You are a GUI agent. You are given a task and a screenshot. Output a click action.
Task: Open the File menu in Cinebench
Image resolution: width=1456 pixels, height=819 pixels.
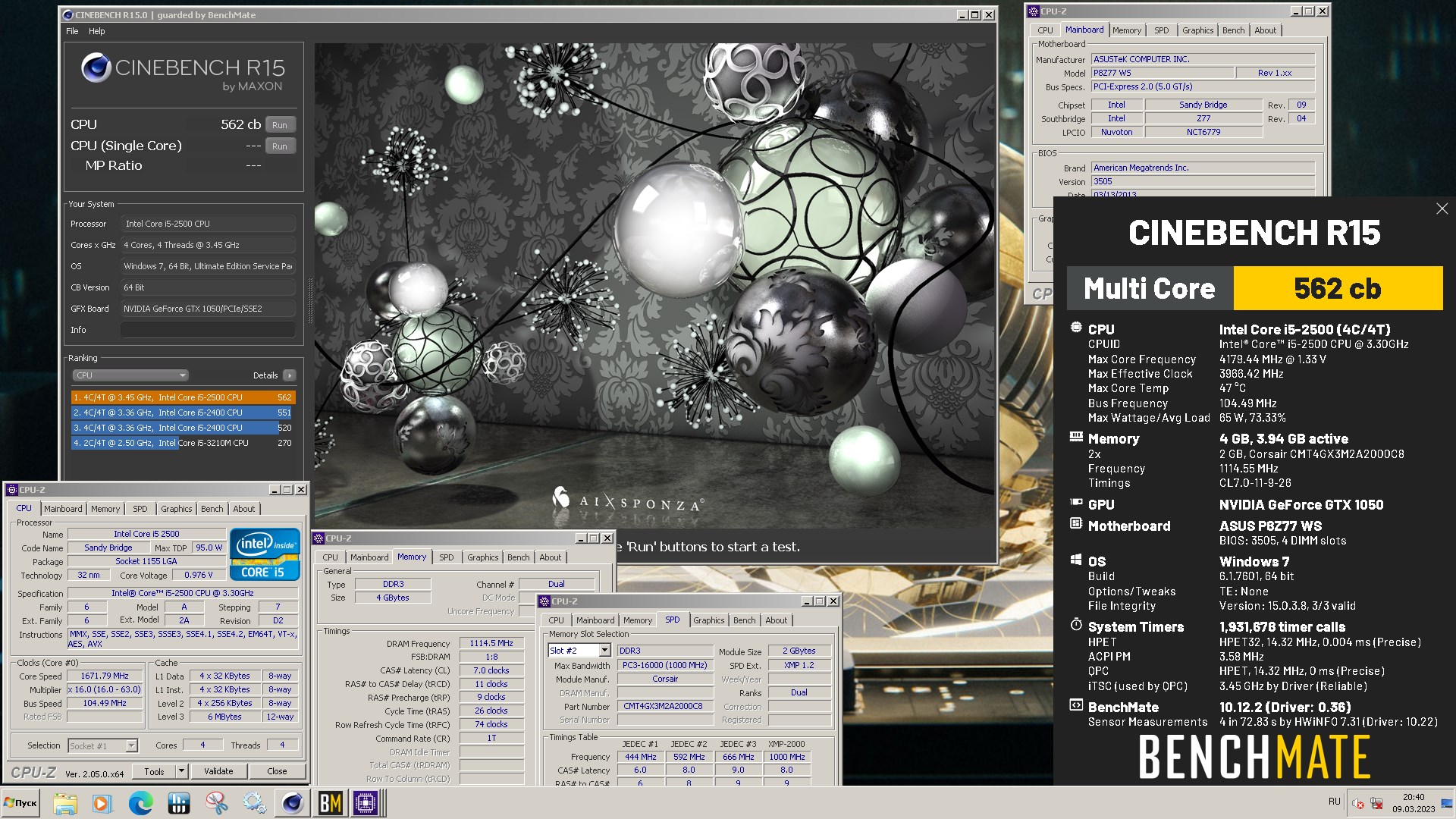click(x=72, y=31)
